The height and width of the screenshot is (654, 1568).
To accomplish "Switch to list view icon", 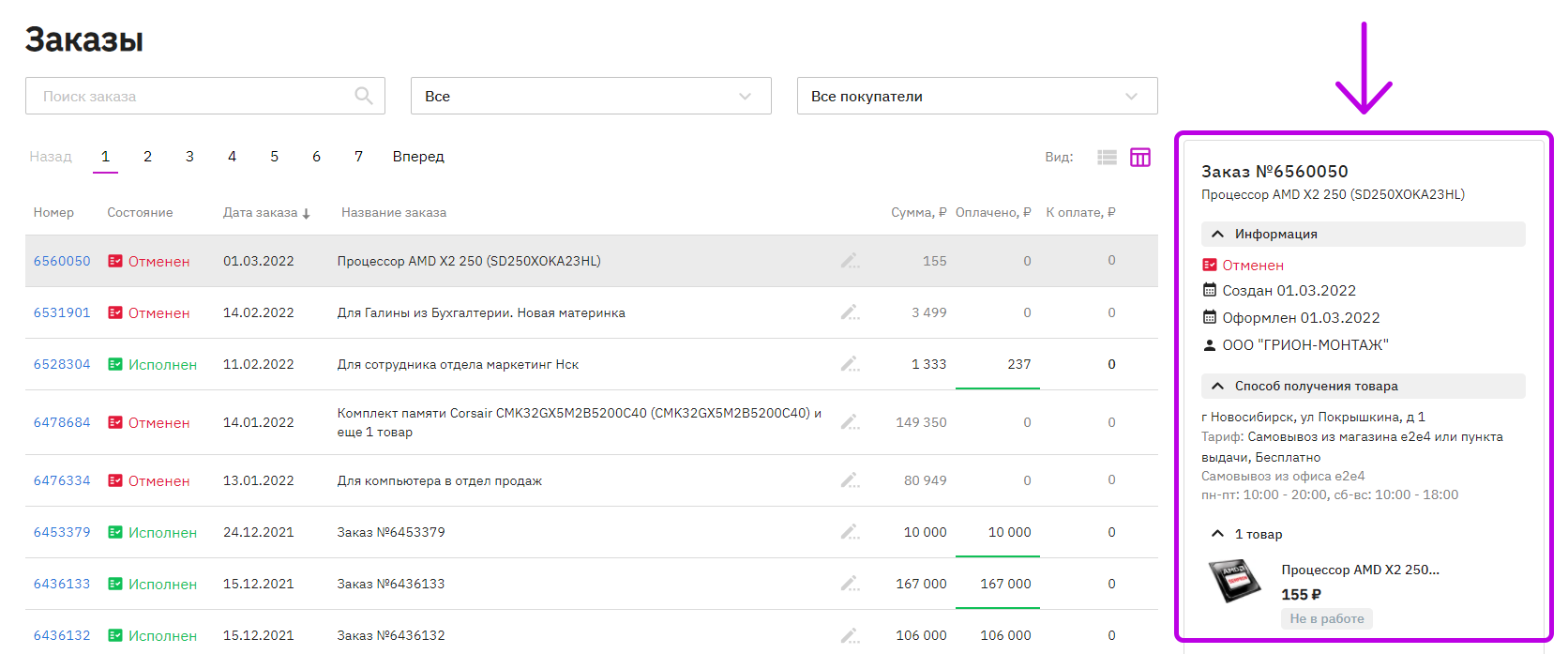I will point(1107,158).
